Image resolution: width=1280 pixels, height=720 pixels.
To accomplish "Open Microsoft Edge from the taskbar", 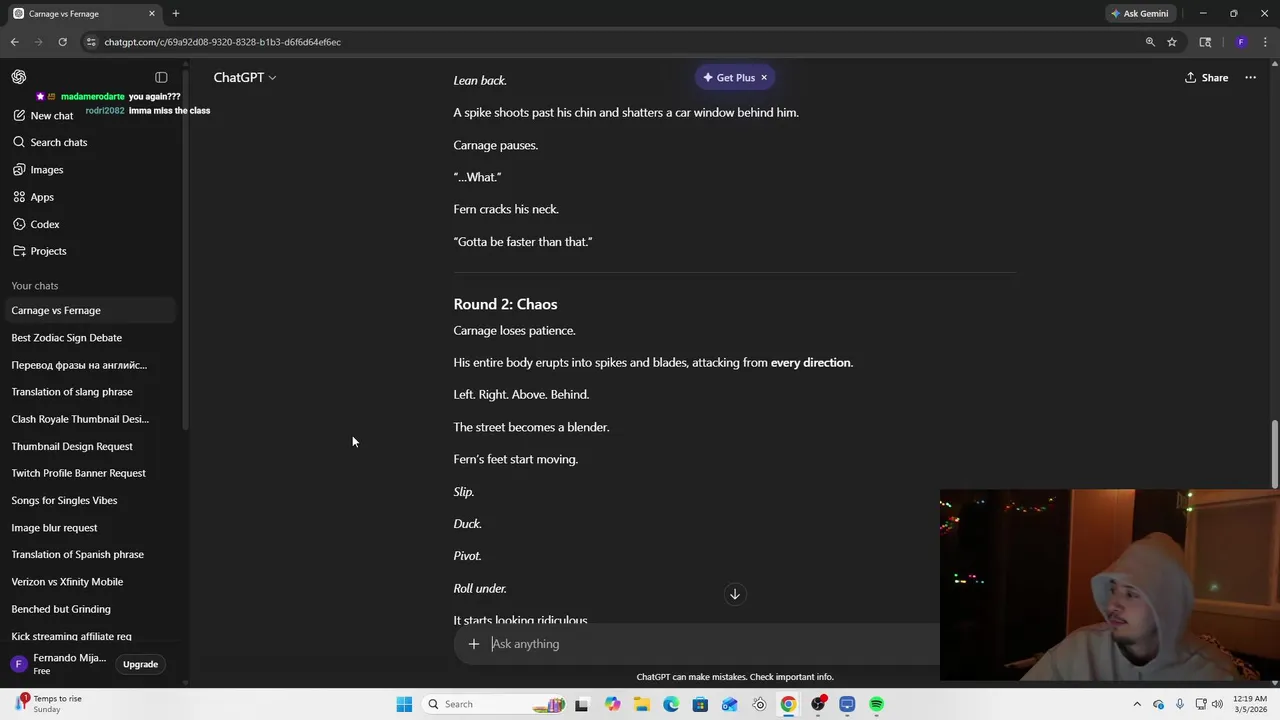I will [x=671, y=704].
